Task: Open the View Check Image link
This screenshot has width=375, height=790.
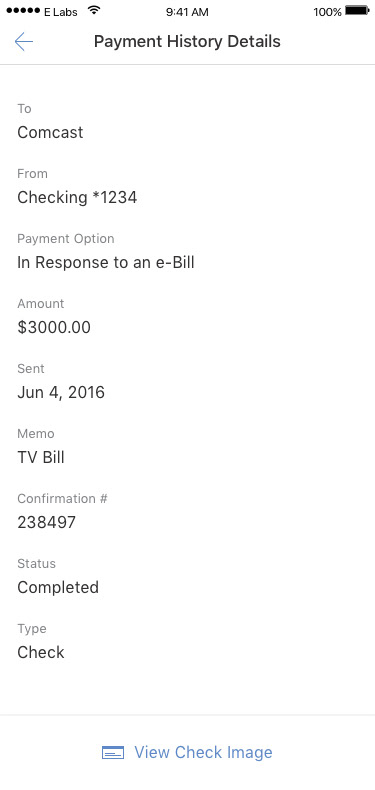Action: [203, 753]
